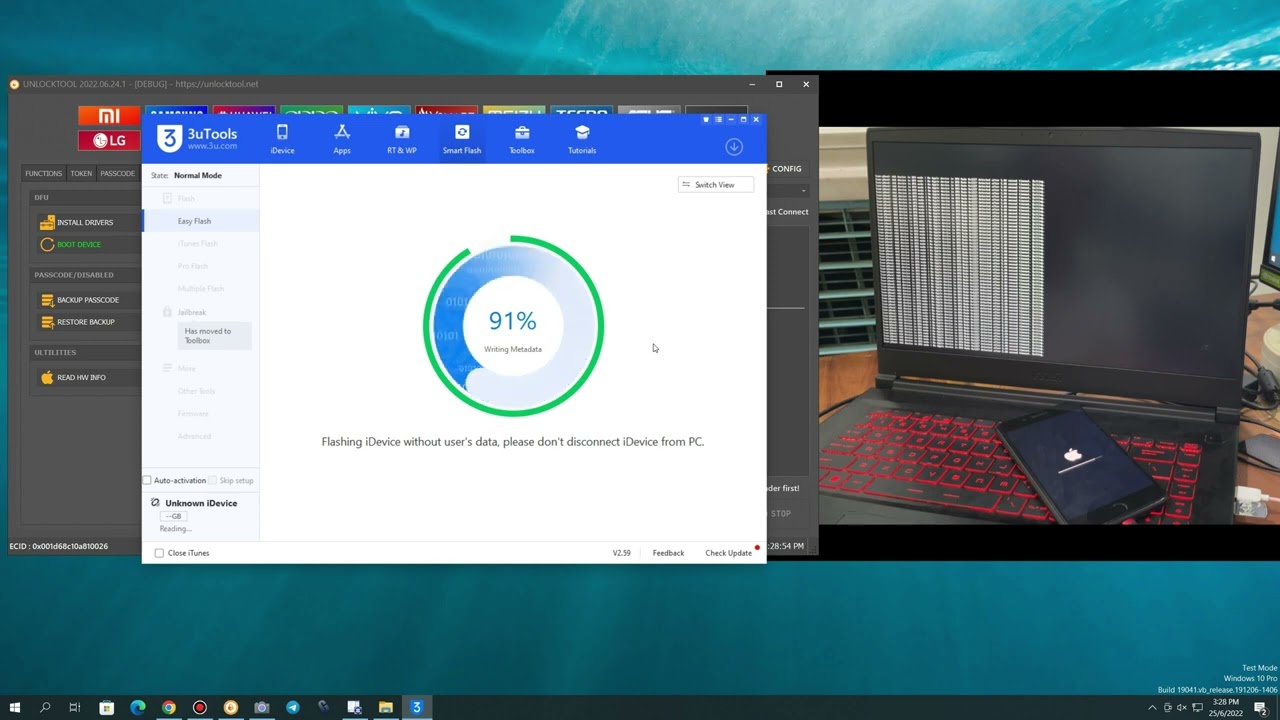Click the Feedback link
The height and width of the screenshot is (720, 1280).
point(668,553)
